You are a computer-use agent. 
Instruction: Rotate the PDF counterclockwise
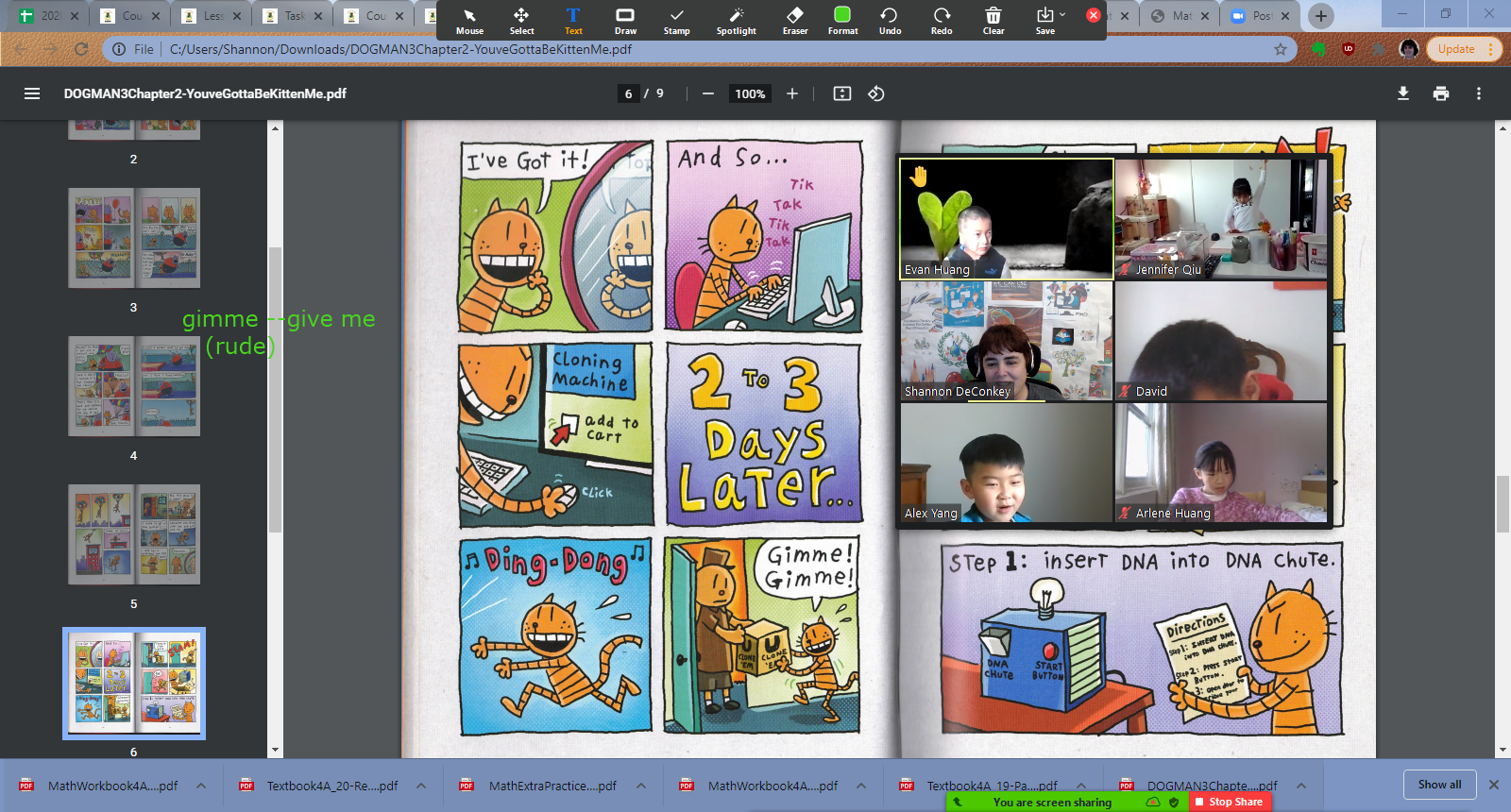click(876, 93)
